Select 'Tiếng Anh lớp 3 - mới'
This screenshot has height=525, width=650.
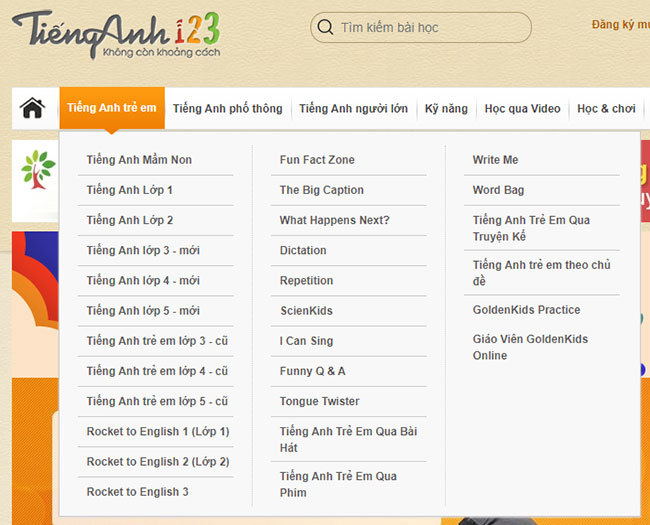[x=143, y=250]
